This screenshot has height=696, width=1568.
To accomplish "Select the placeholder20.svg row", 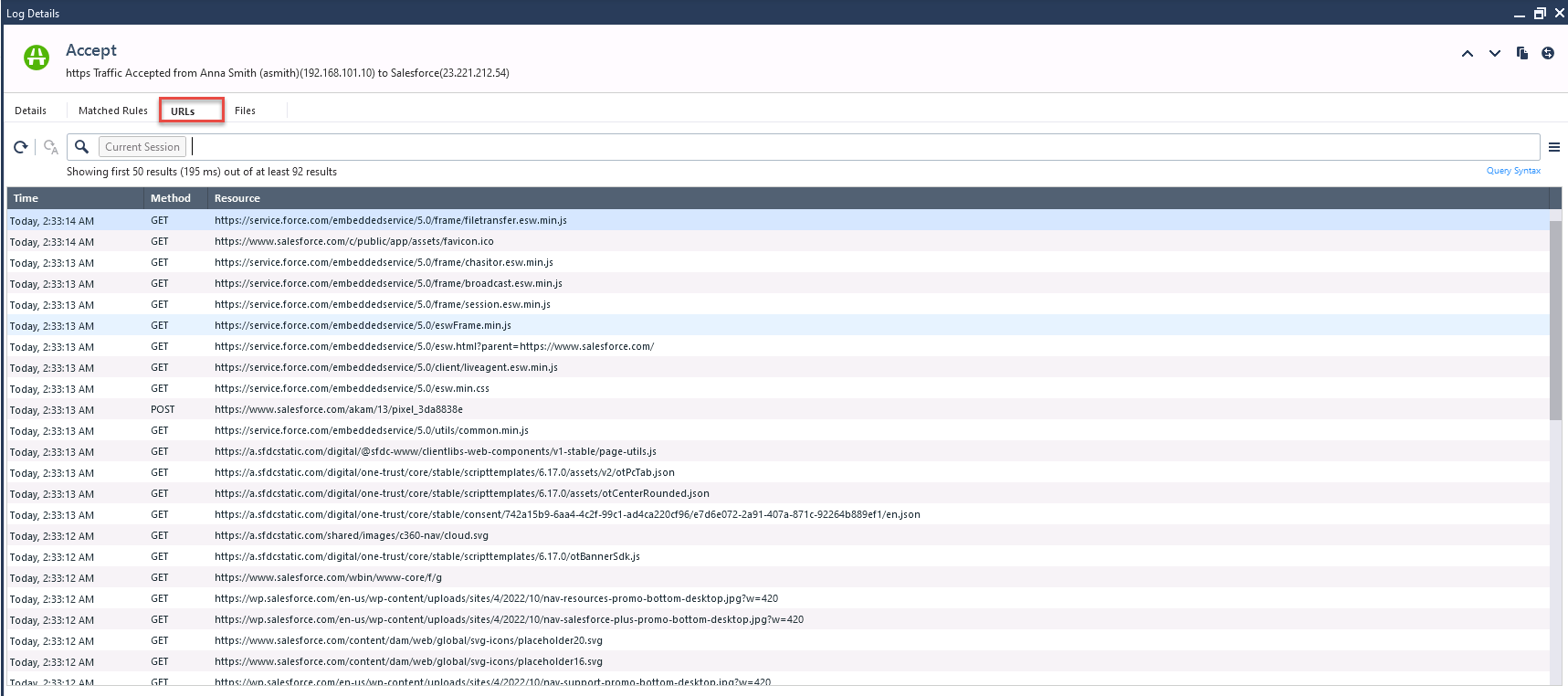I will (x=778, y=640).
